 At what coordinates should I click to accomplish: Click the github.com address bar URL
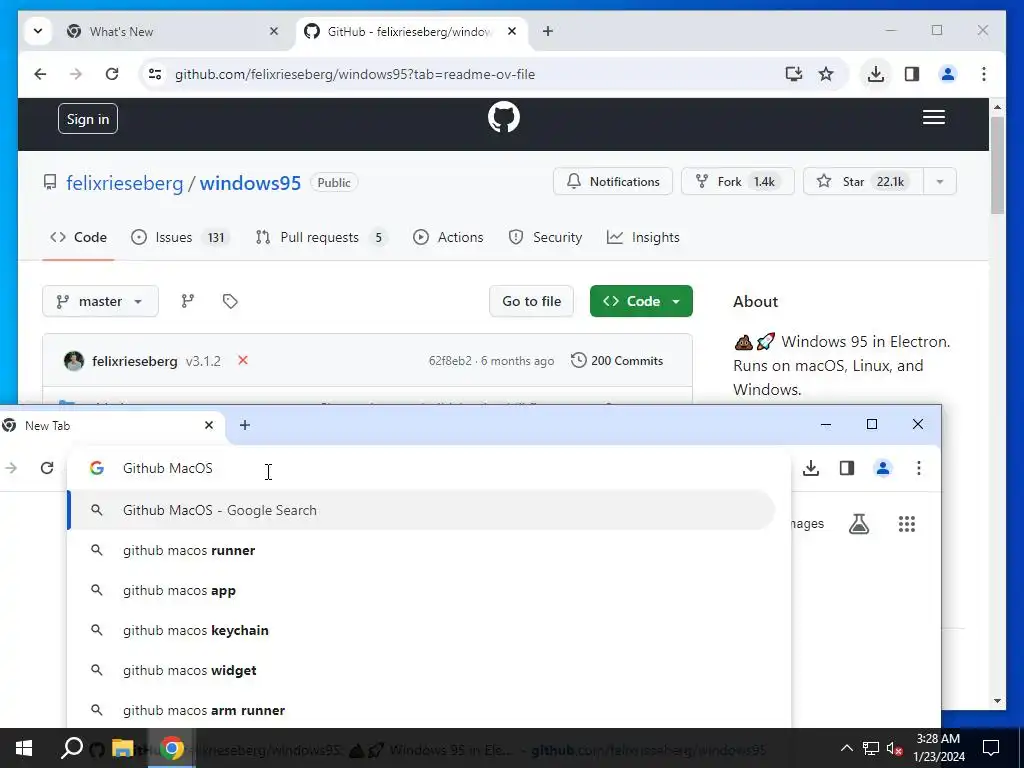click(x=355, y=74)
